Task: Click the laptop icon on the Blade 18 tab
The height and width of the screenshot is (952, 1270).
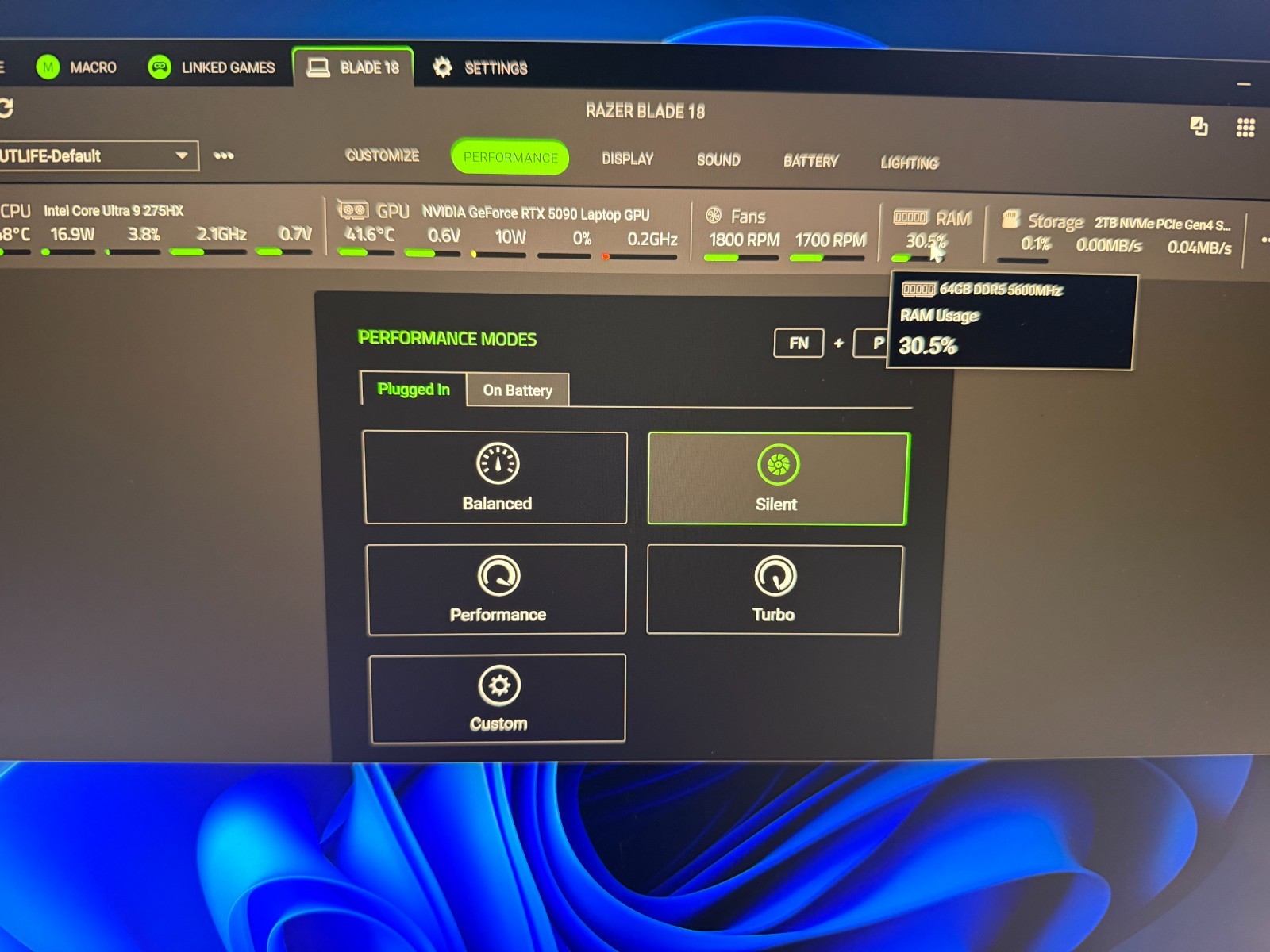Action: click(x=318, y=67)
